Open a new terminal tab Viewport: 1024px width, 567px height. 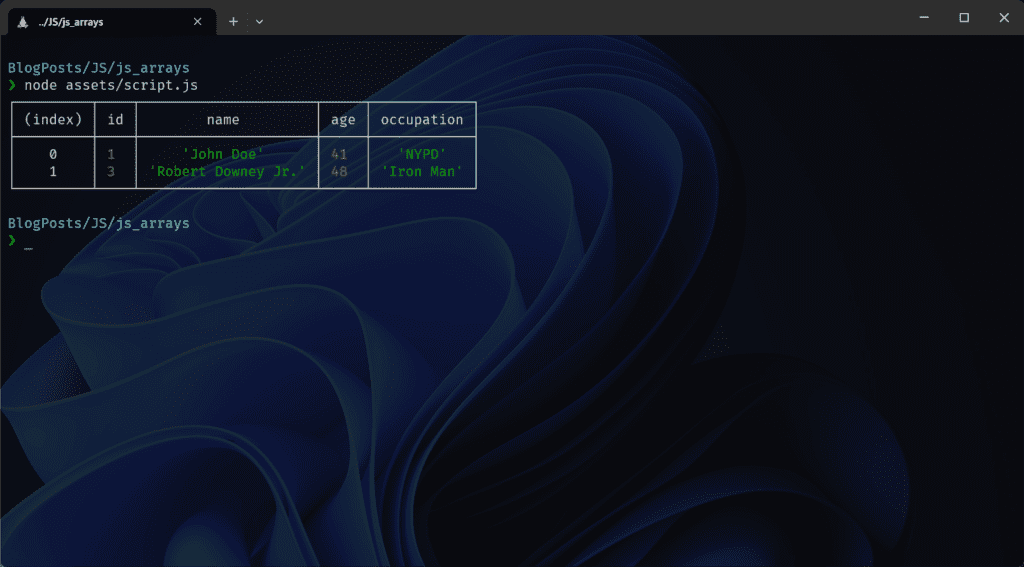coord(233,22)
